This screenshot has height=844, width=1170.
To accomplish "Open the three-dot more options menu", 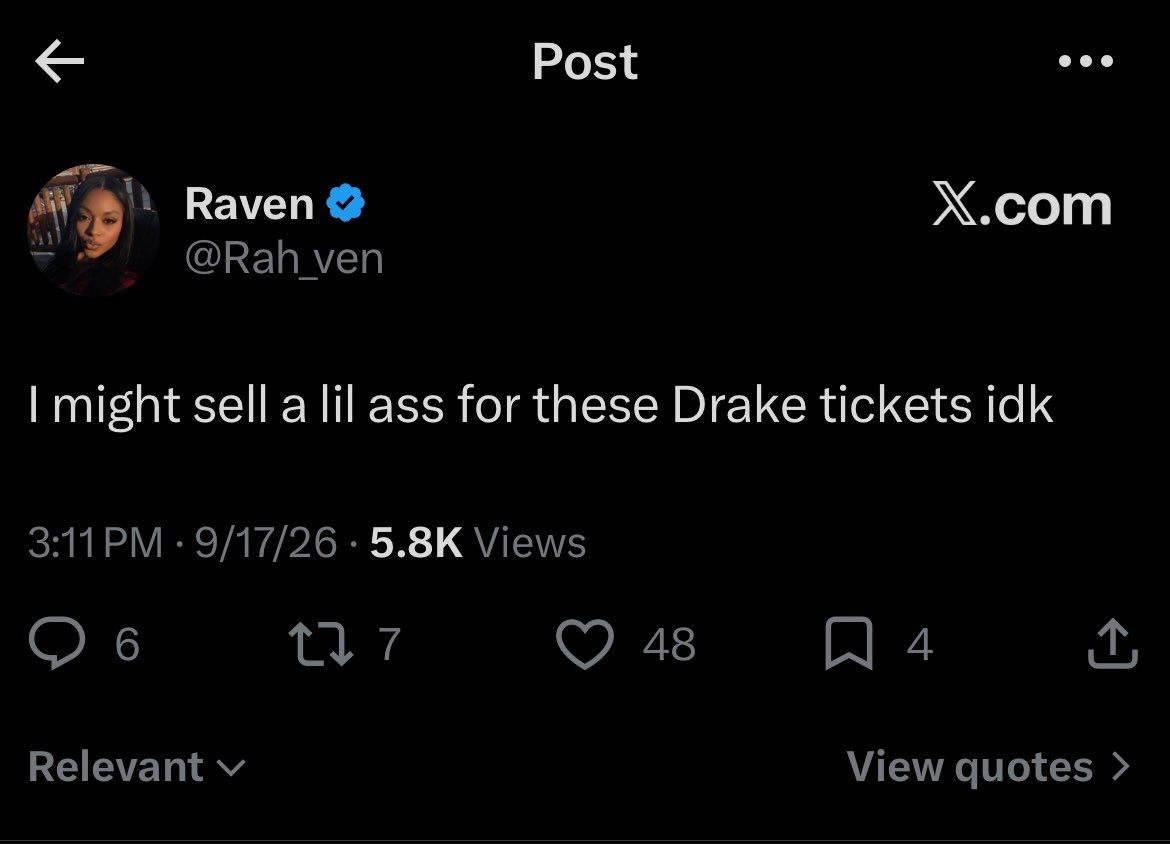I will (1086, 60).
